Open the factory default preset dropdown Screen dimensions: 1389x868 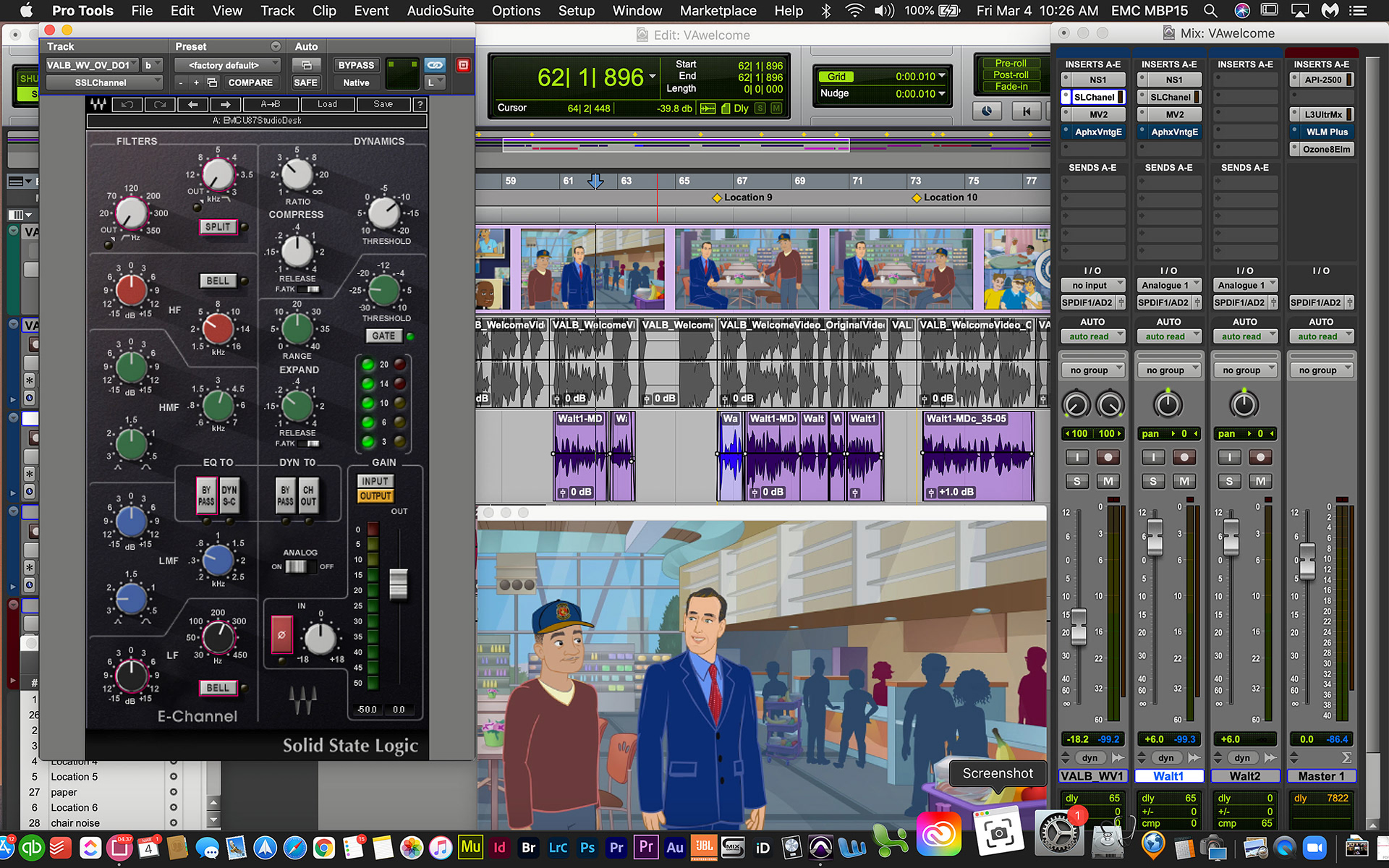click(228, 65)
